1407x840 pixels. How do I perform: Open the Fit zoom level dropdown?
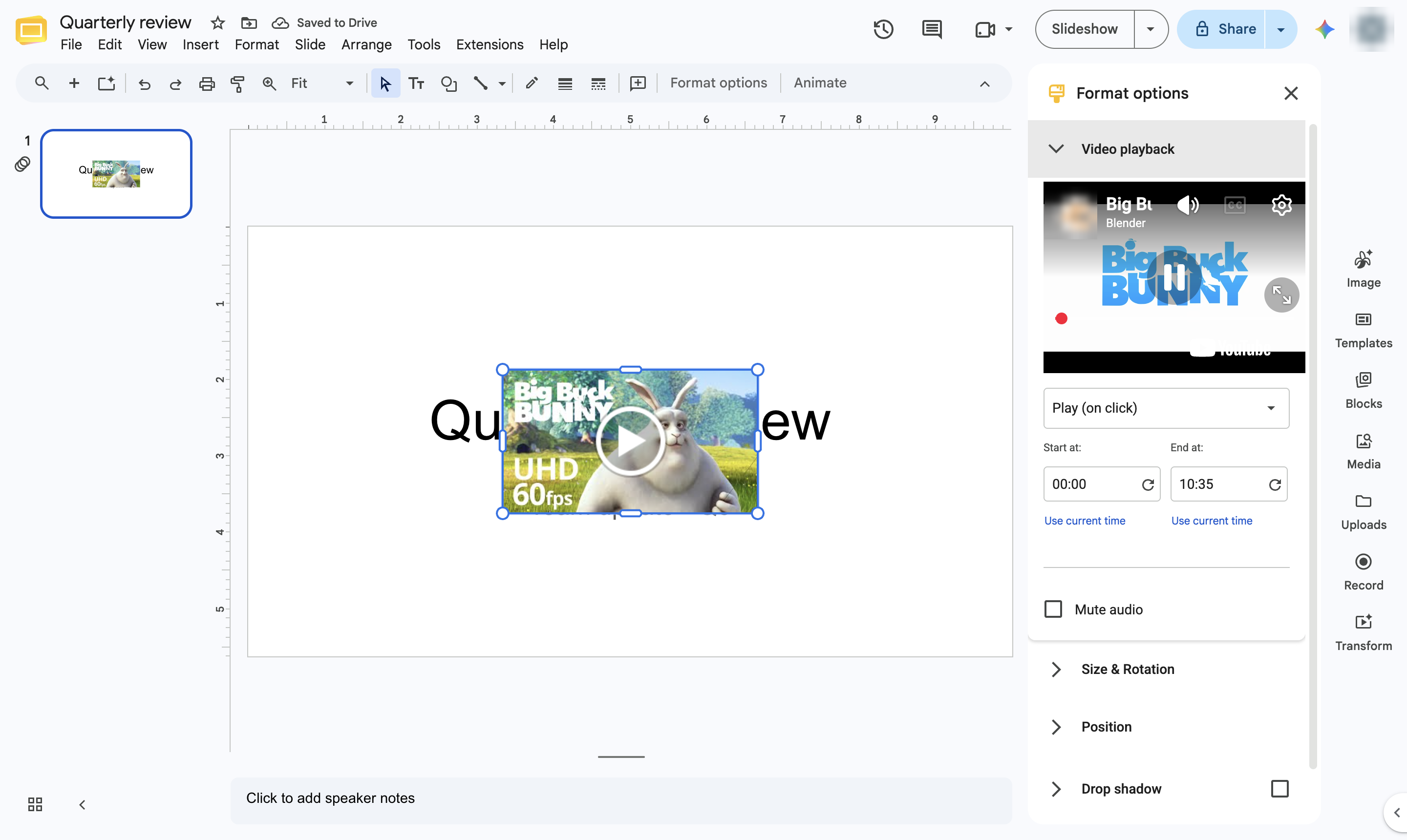[321, 83]
